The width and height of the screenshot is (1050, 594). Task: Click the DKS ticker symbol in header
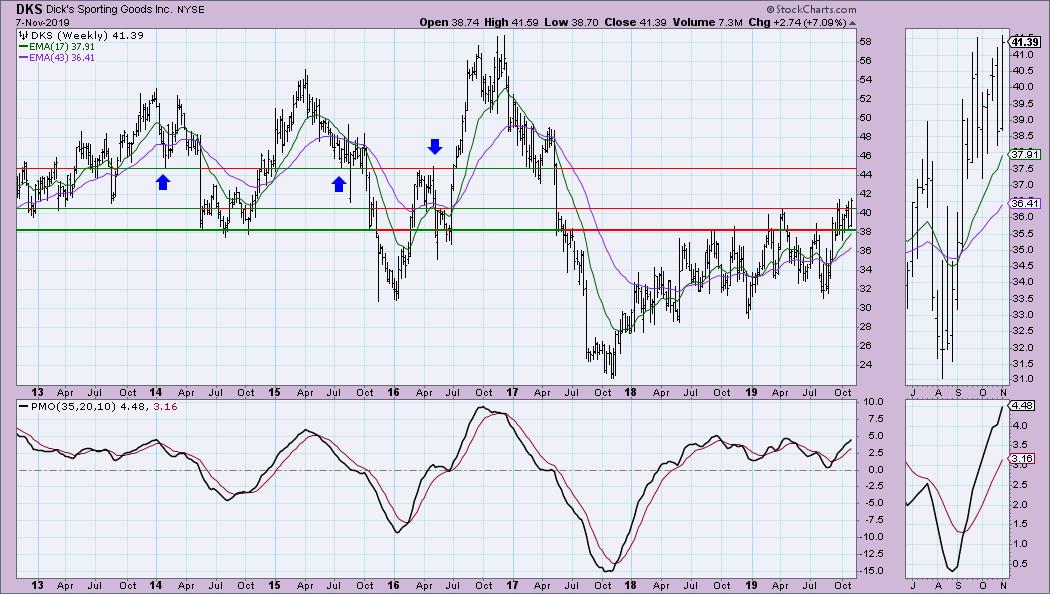(x=29, y=9)
